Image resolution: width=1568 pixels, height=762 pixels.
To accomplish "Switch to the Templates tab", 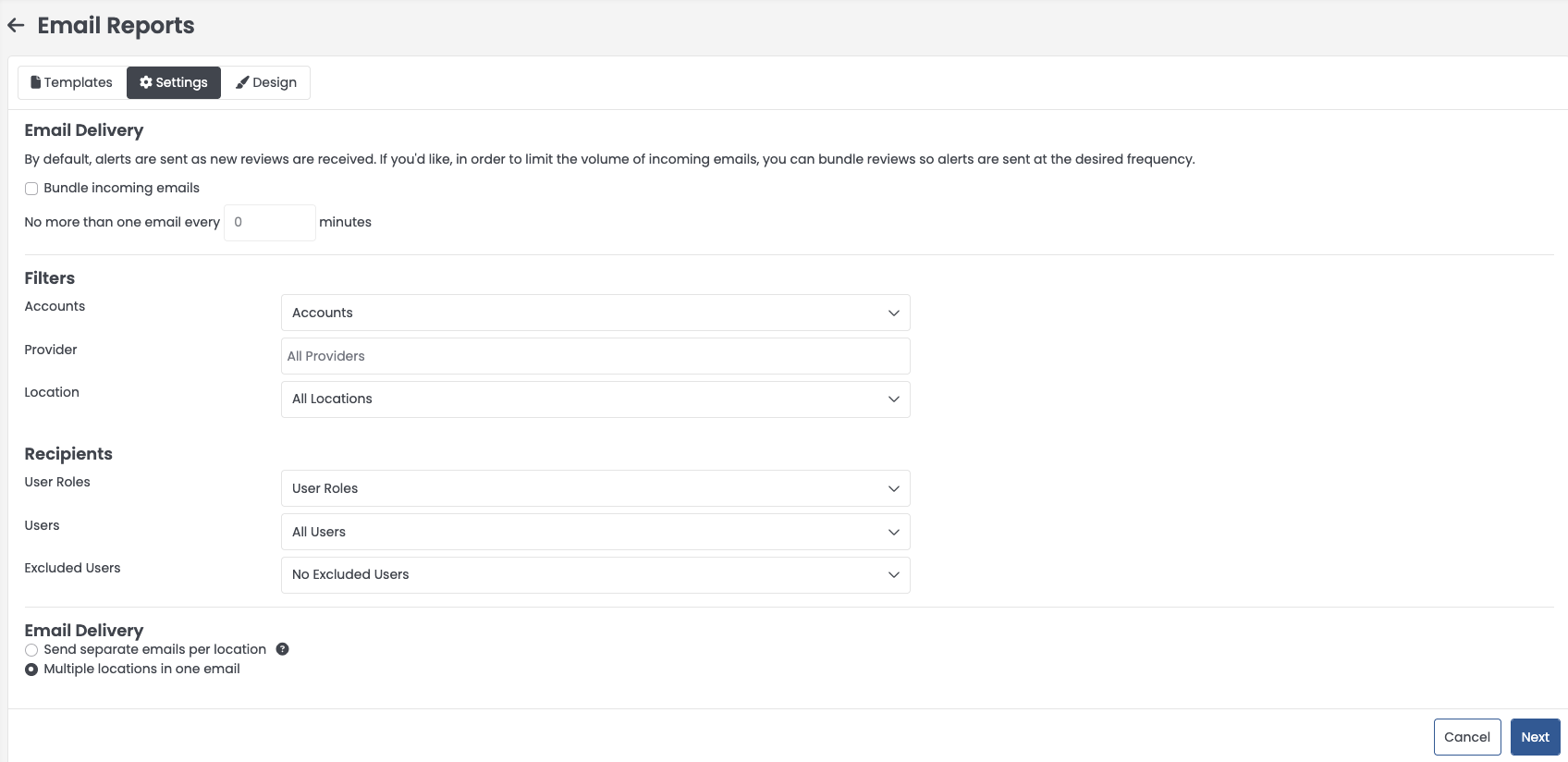I will click(72, 82).
